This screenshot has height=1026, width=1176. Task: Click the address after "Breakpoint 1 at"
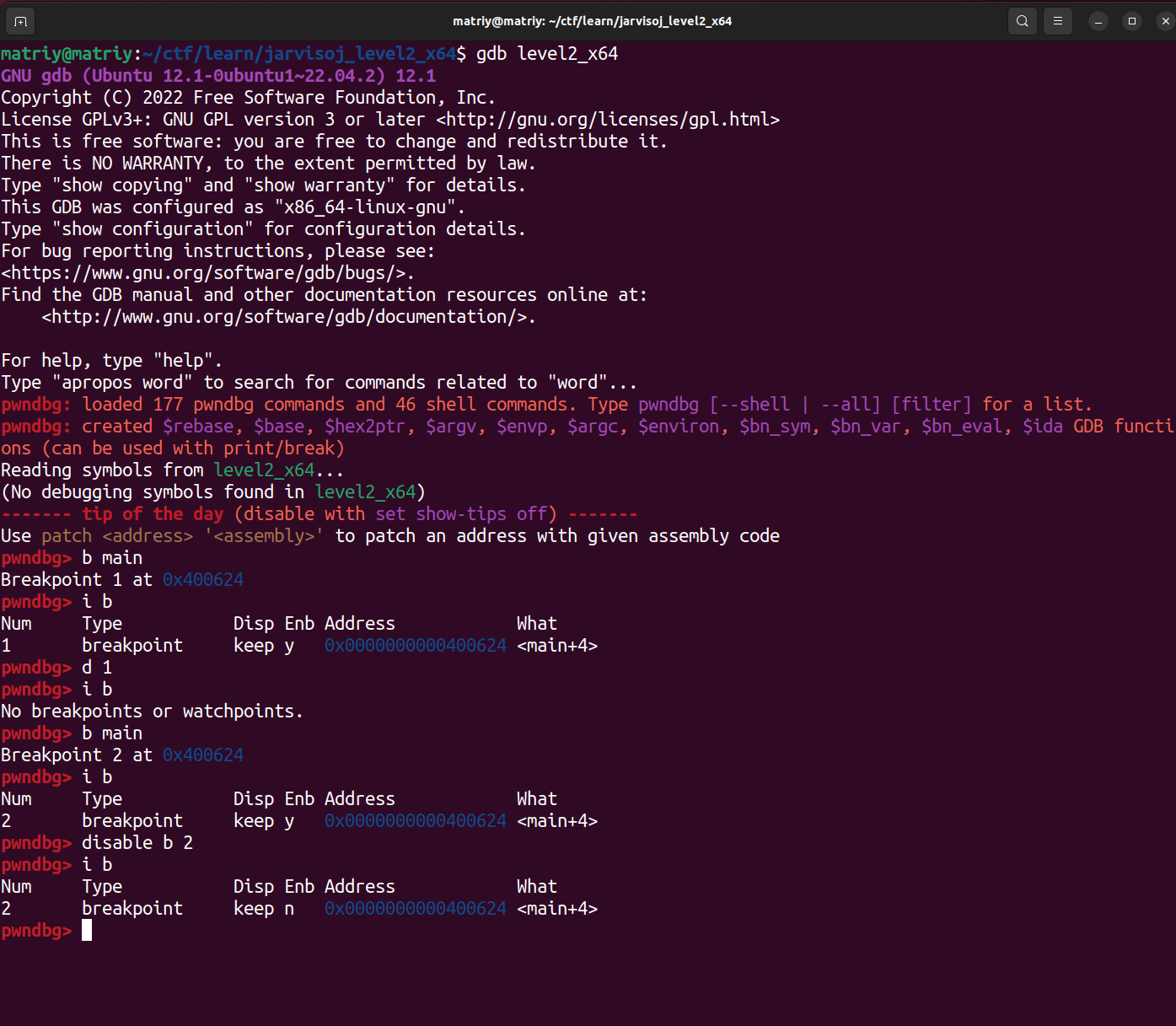pyautogui.click(x=202, y=580)
